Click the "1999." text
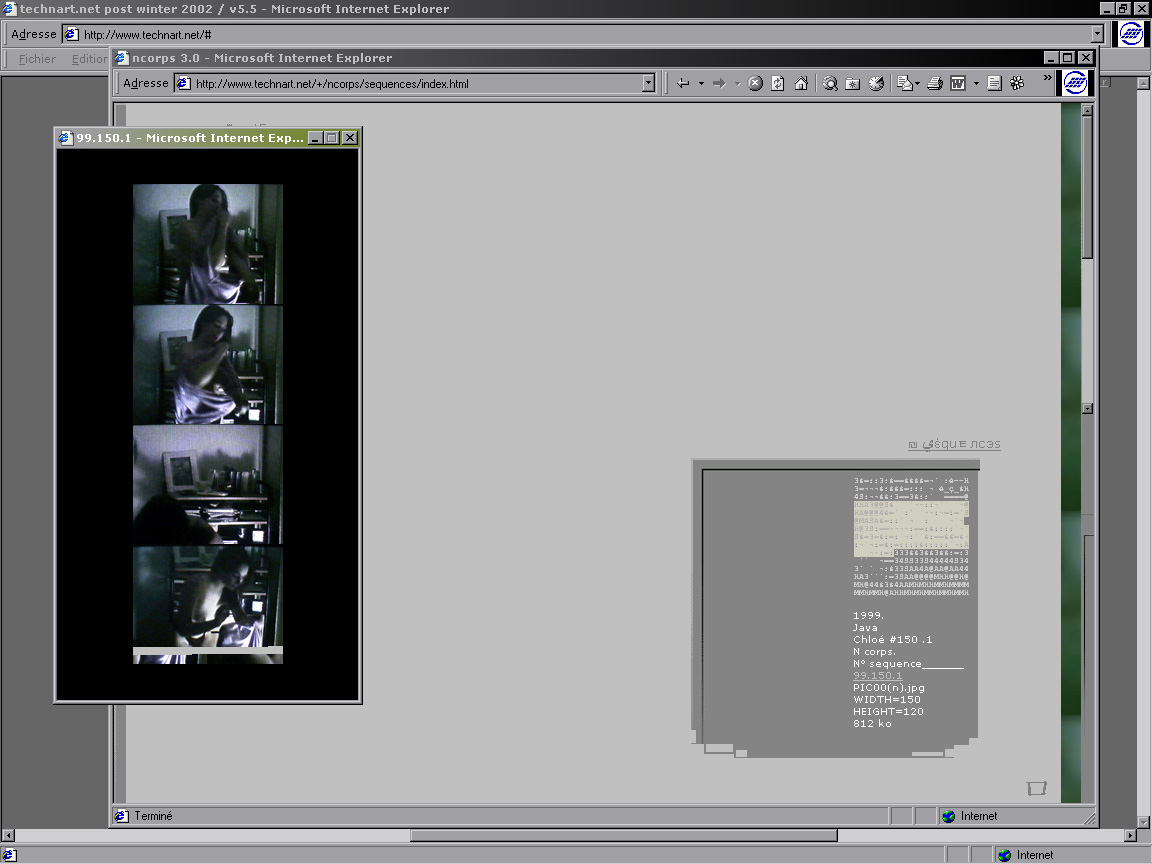Viewport: 1152px width, 864px height. pos(868,616)
